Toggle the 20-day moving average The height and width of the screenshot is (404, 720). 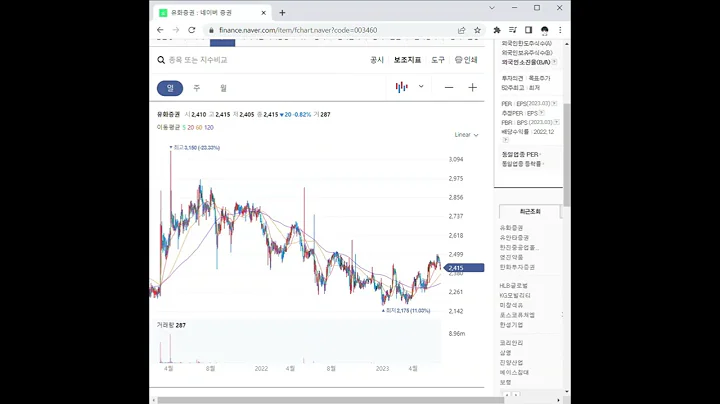(x=191, y=128)
